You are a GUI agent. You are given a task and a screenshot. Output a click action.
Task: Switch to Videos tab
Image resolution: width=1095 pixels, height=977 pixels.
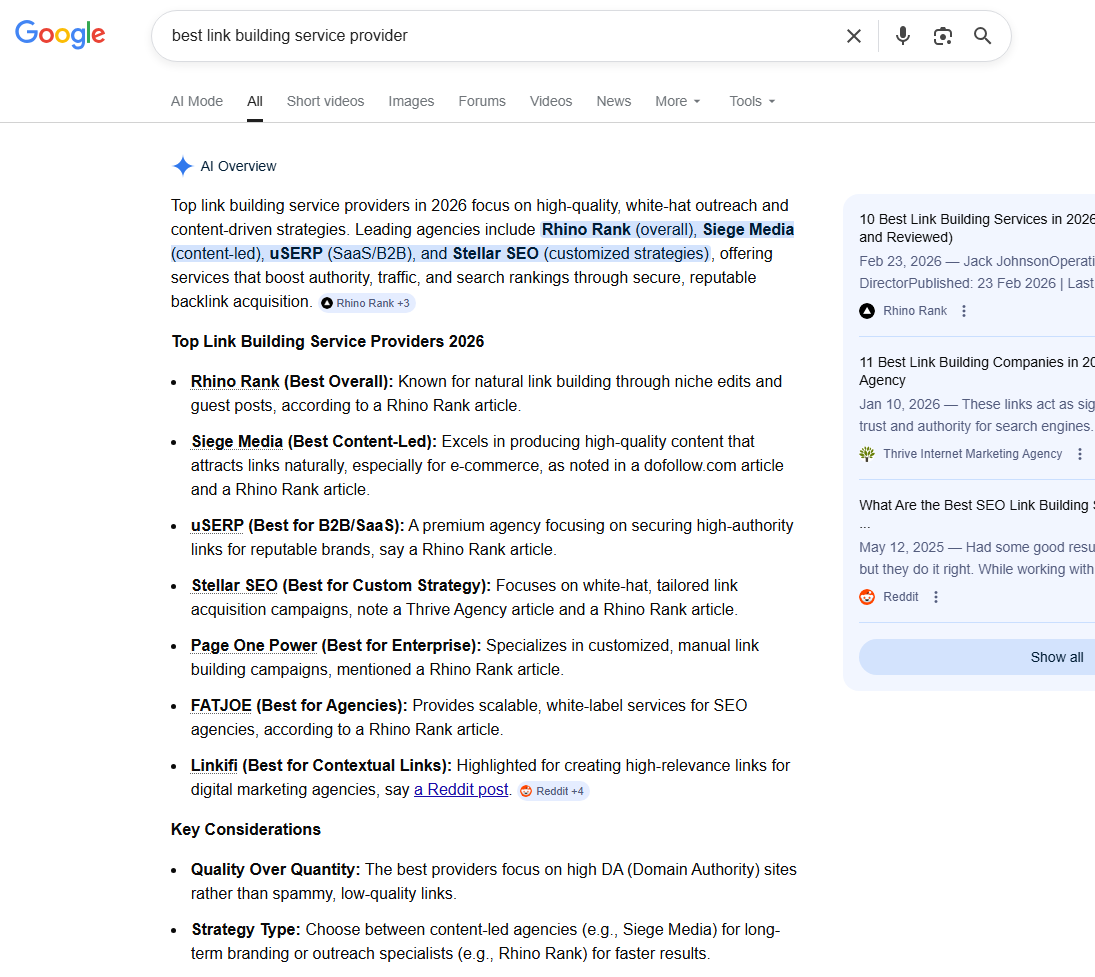(x=551, y=101)
